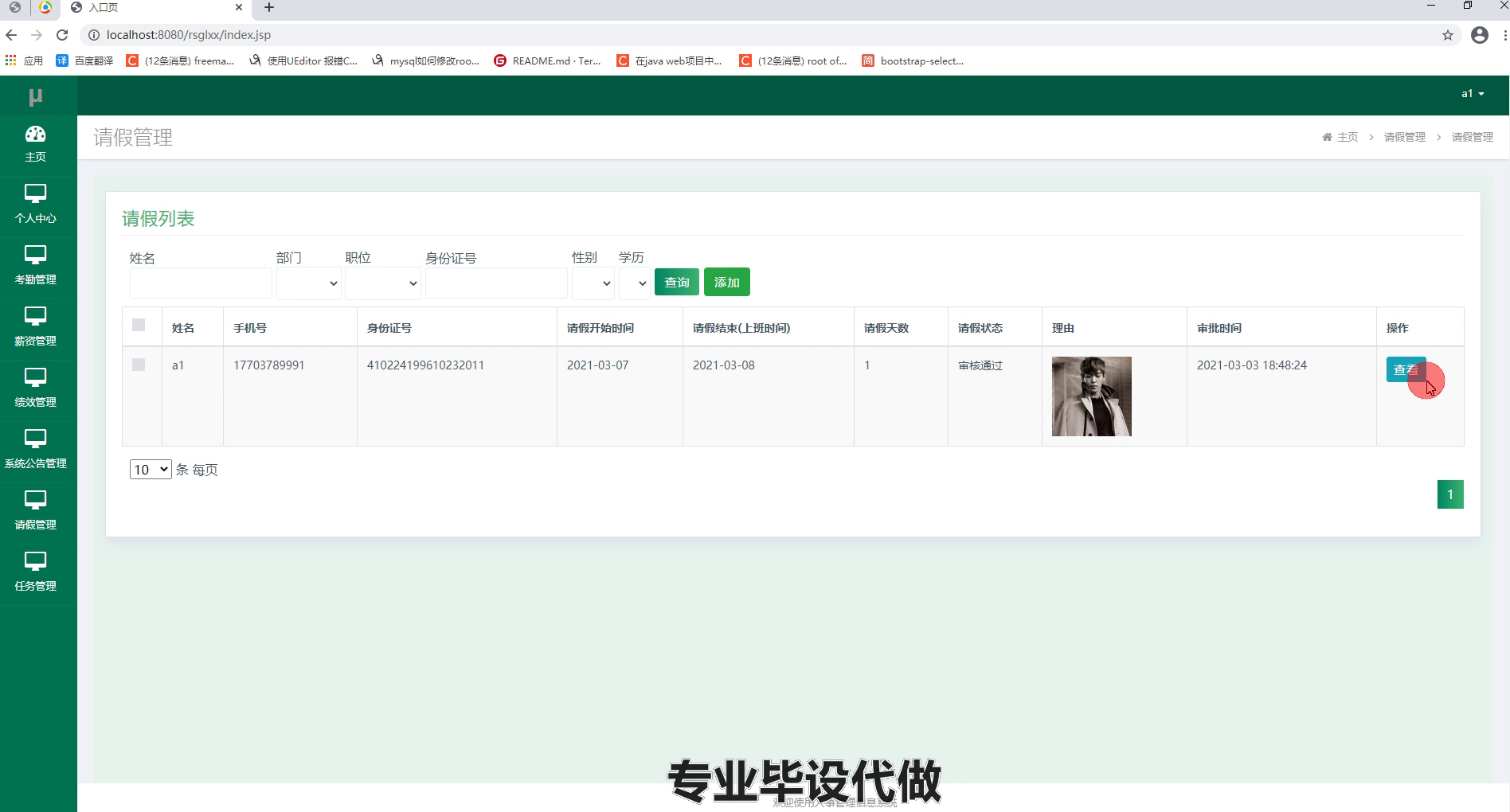Click the 请假开始时间 column header
Screen dimensions: 1510x812
(600, 328)
